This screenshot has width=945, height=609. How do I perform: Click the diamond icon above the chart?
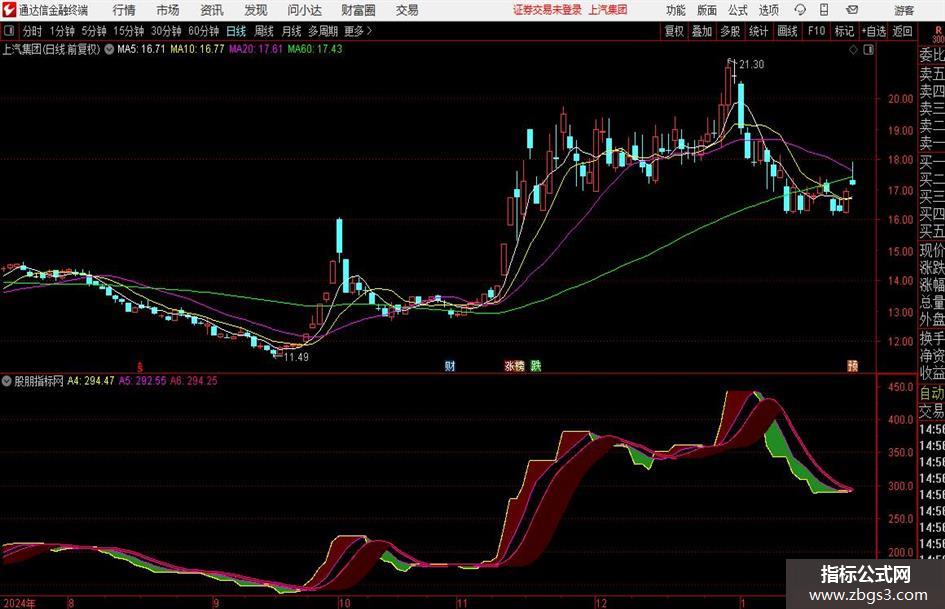tap(853, 50)
